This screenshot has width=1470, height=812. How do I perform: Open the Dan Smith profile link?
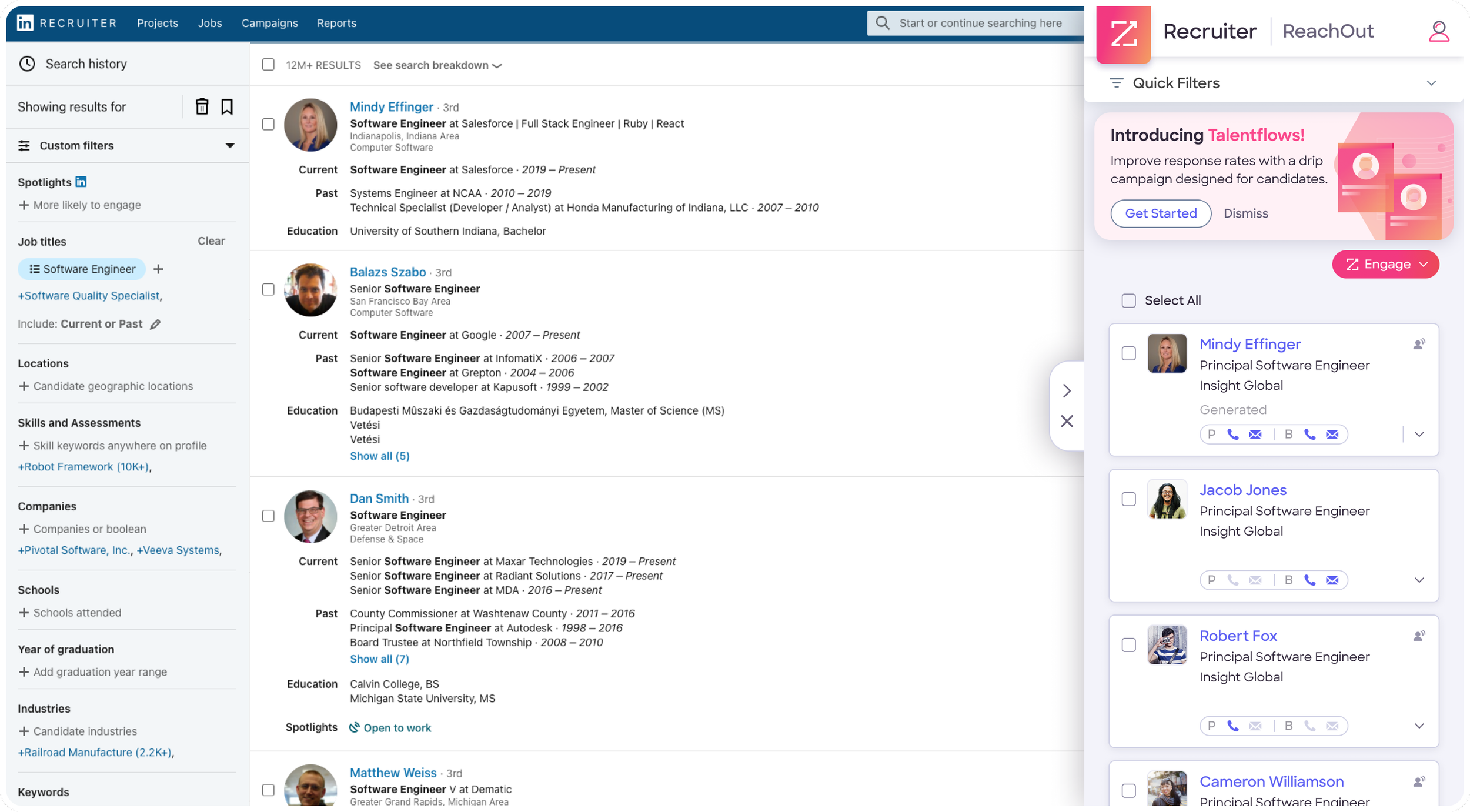pos(379,499)
